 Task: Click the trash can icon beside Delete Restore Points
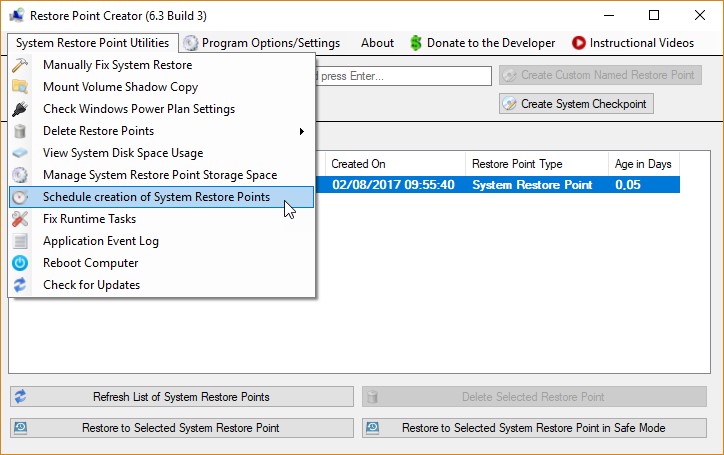20,131
